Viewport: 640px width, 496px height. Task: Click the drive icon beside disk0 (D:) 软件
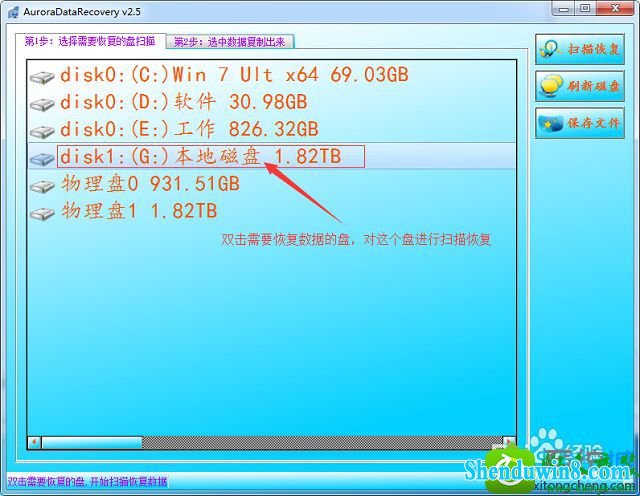point(42,104)
